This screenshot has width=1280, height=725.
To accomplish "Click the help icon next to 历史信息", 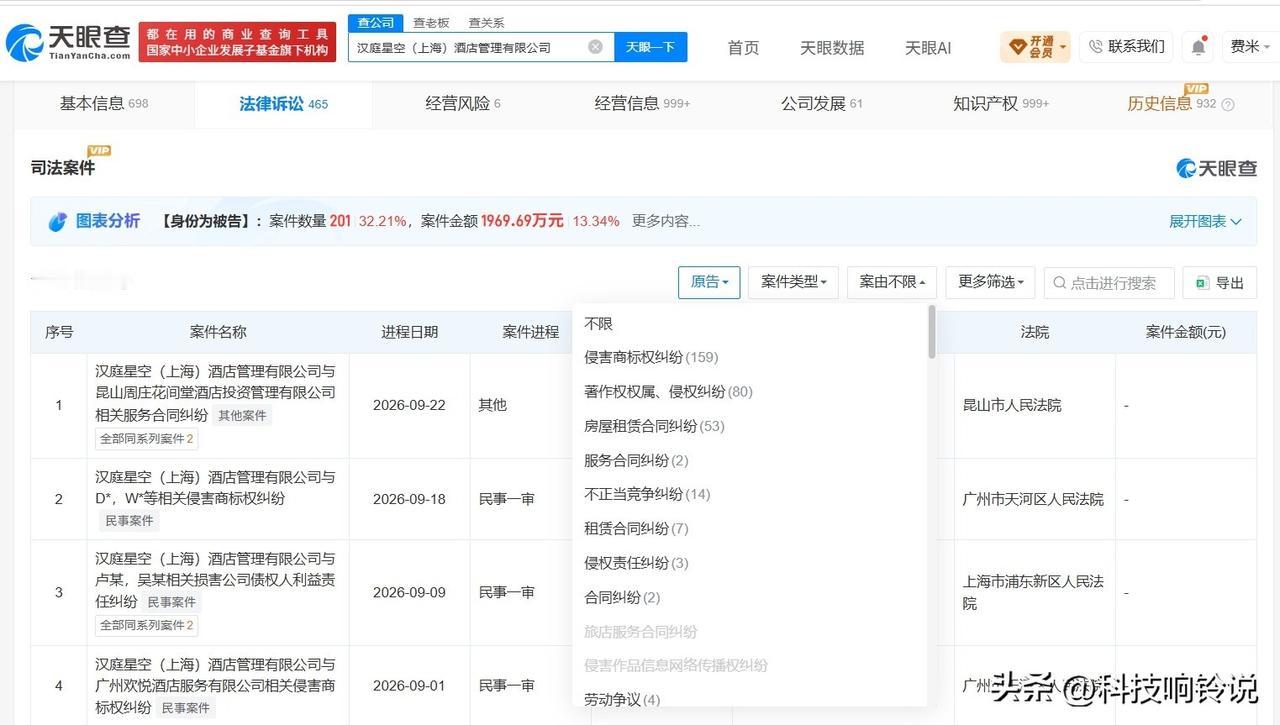I will point(1228,104).
